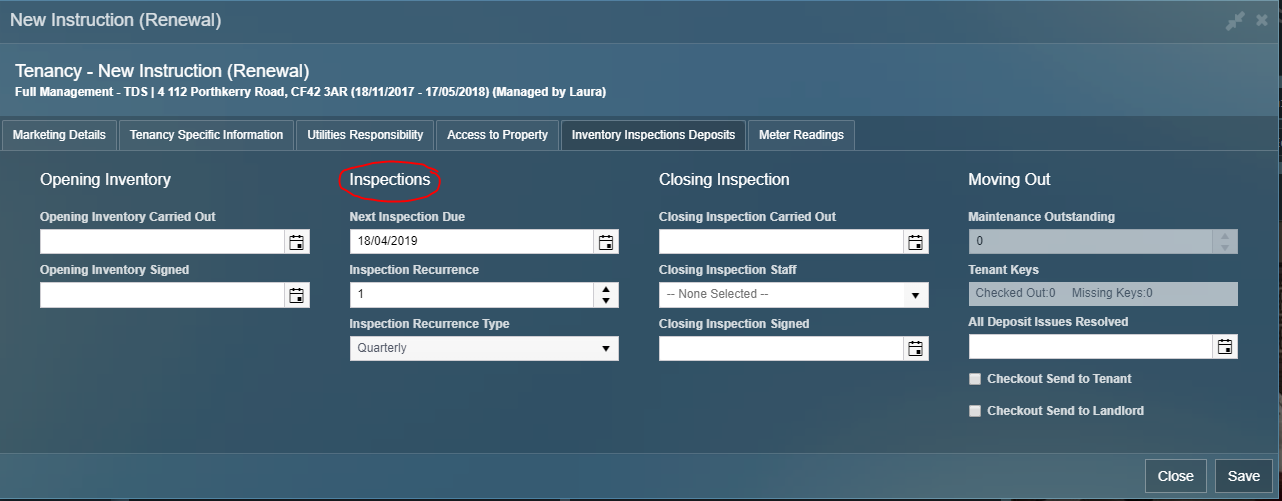Open calendar for Opening Inventory Signed
1282x501 pixels.
296,295
